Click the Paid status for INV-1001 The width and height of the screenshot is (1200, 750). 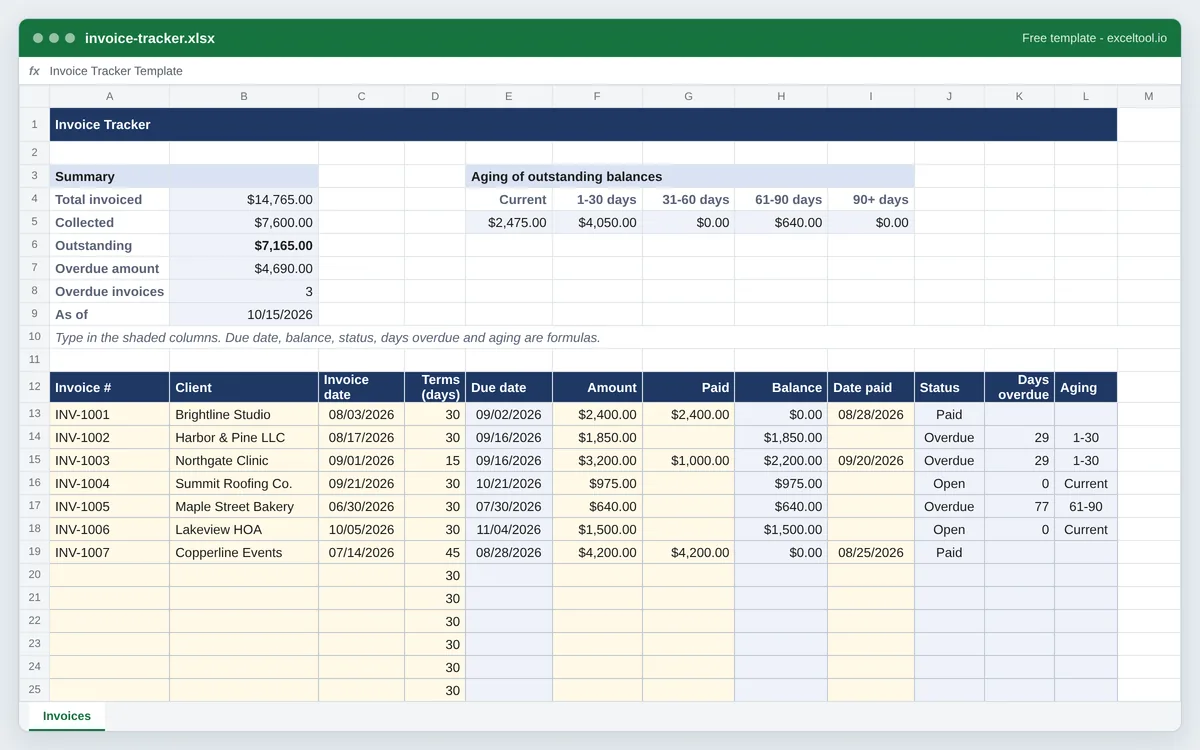click(x=949, y=414)
